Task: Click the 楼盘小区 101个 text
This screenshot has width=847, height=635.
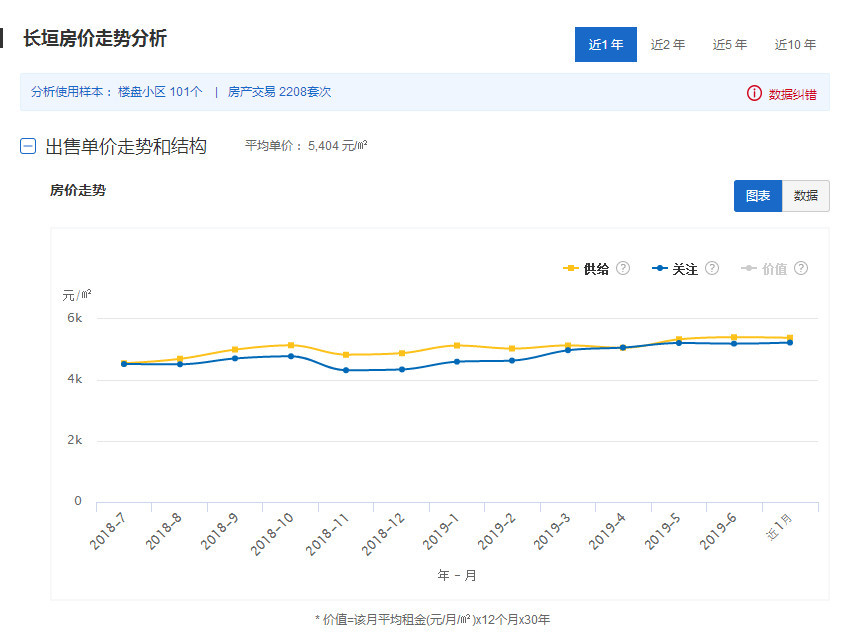Action: coord(160,92)
